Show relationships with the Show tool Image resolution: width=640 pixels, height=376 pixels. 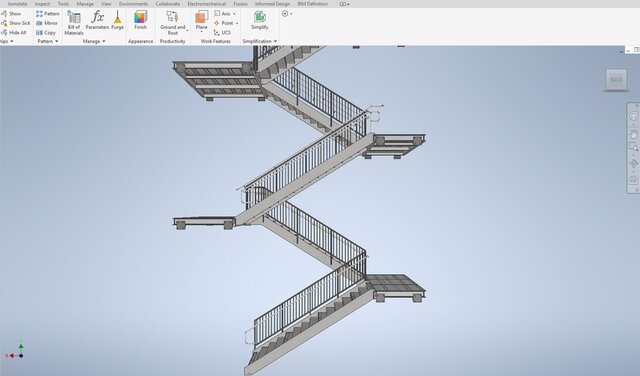coord(11,13)
